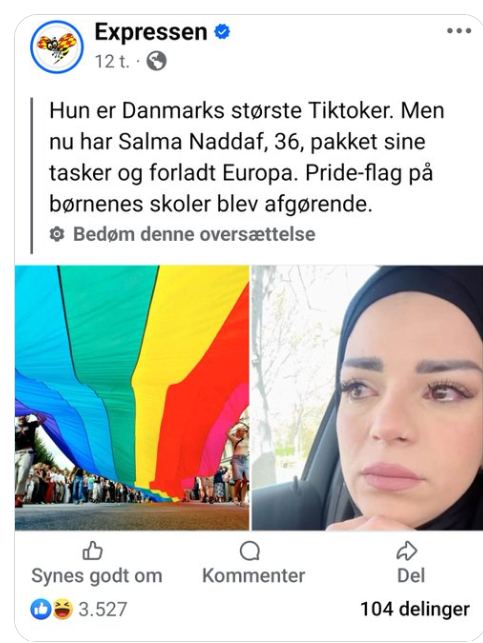Click the thumbs-up like icon
This screenshot has height=643, width=483.
[92, 550]
